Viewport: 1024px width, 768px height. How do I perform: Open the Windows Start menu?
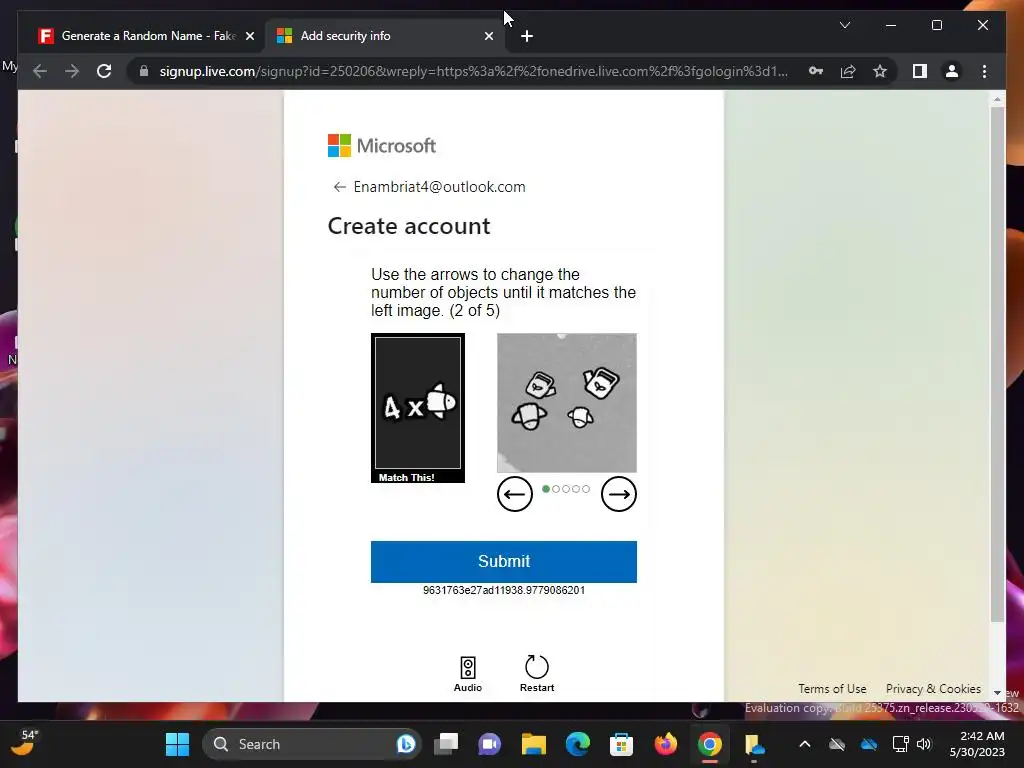[x=177, y=744]
